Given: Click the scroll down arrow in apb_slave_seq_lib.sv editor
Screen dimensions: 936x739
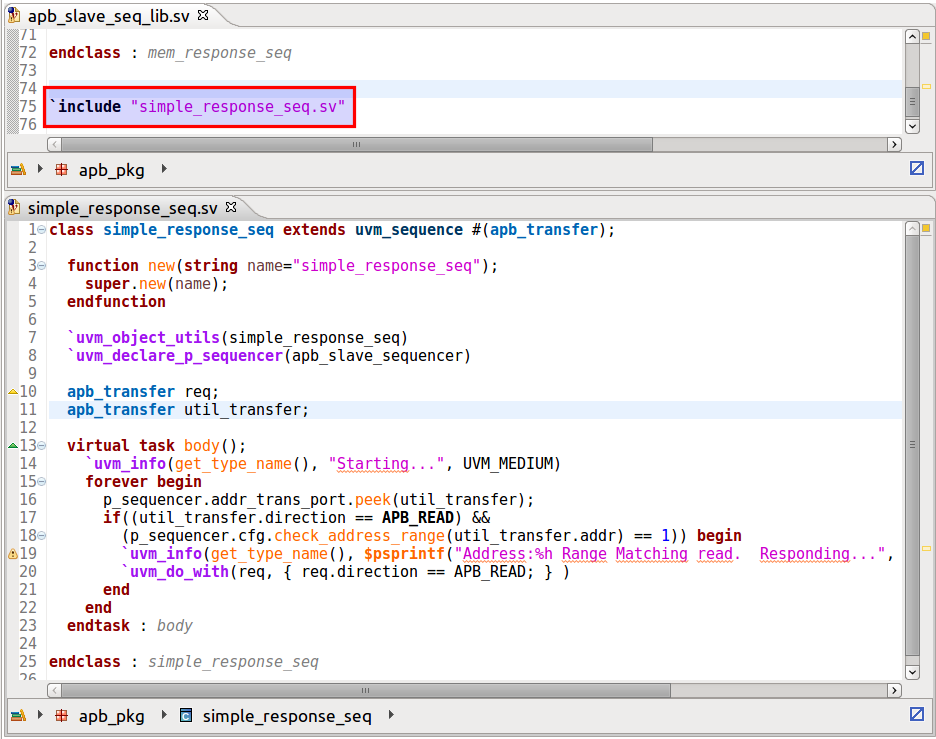Looking at the screenshot, I should tap(911, 126).
